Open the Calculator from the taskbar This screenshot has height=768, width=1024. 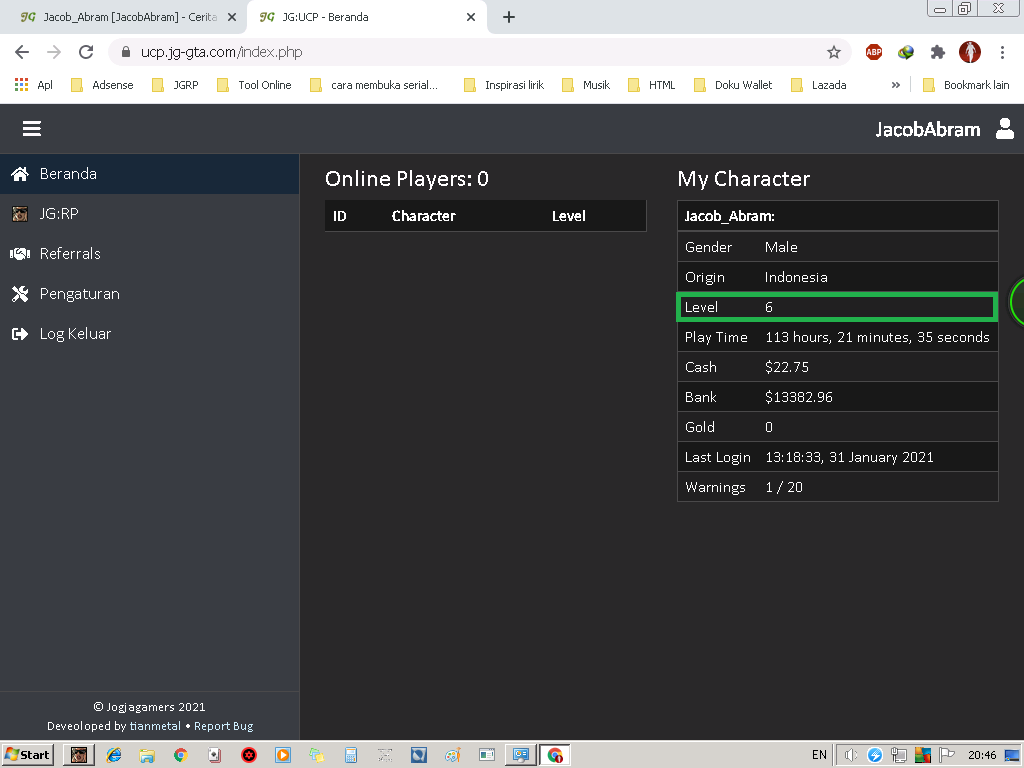351,755
